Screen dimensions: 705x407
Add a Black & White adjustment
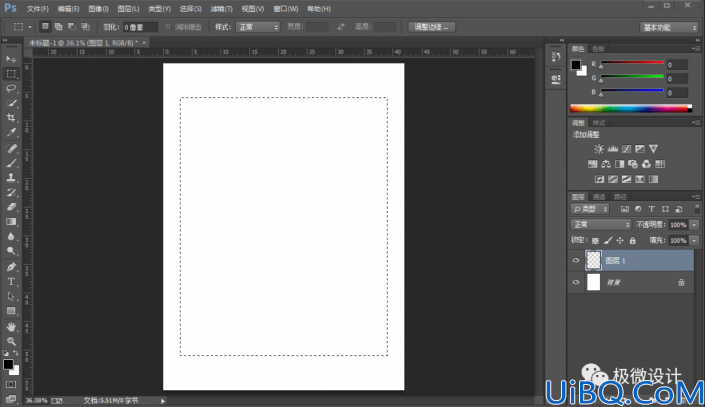pyautogui.click(x=620, y=164)
